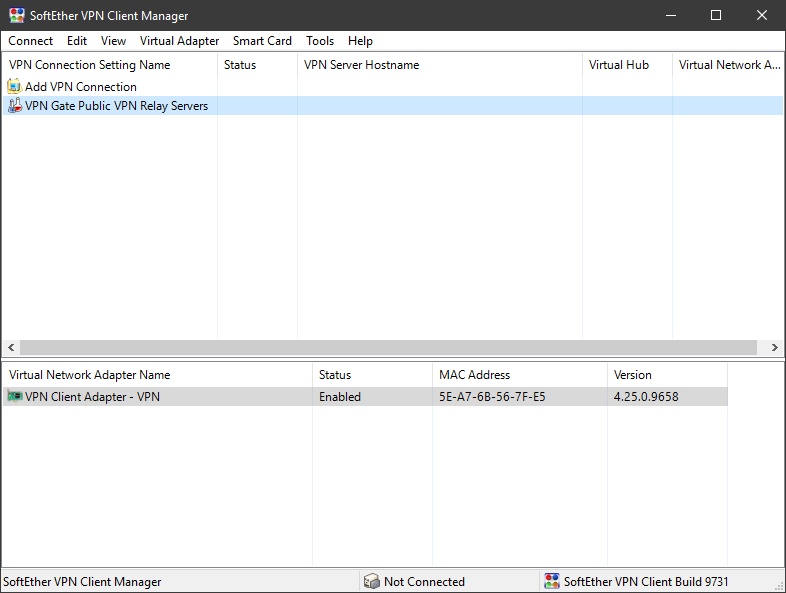Image resolution: width=786 pixels, height=593 pixels.
Task: Click the MAC Address column header
Action: (x=520, y=374)
